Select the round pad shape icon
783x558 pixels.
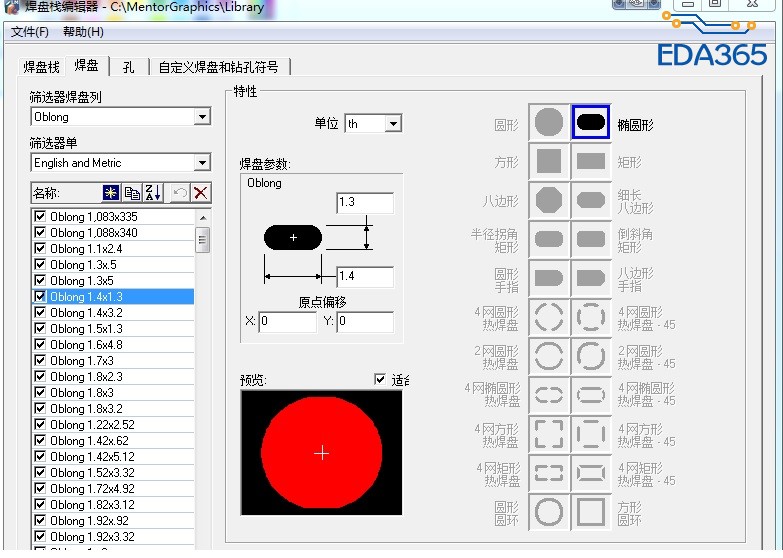click(549, 122)
